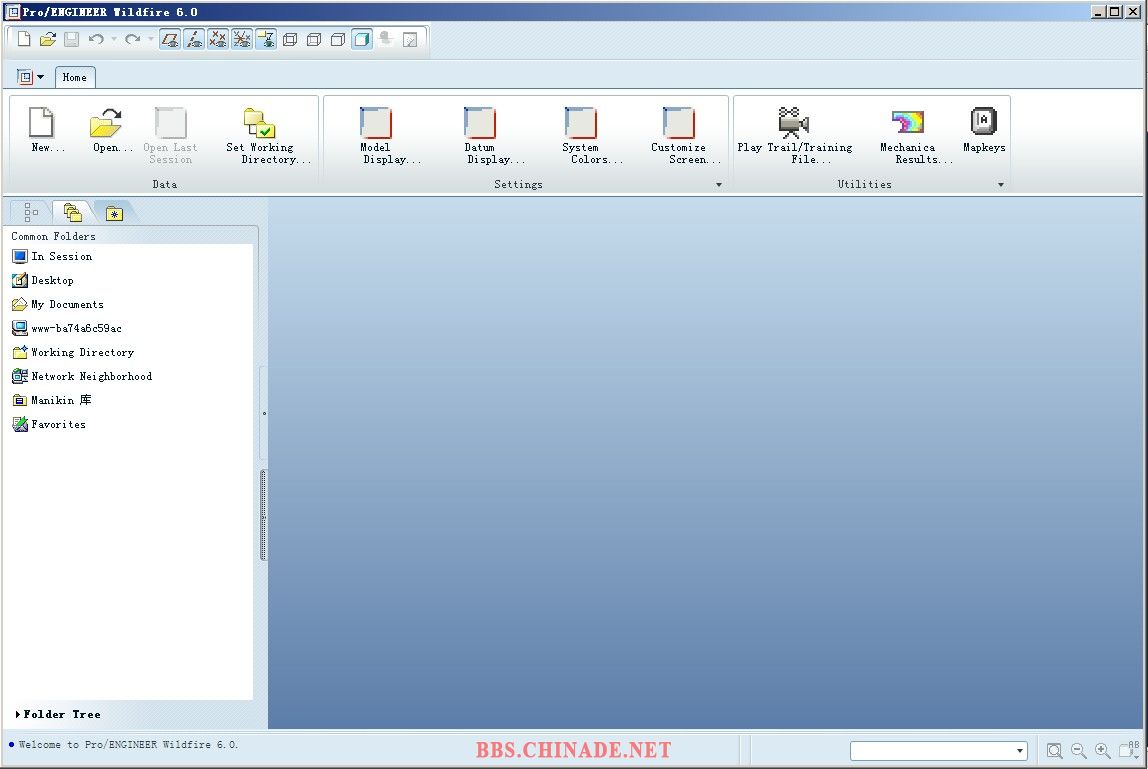
Task: Click Play Trail/Training File camera icon
Action: click(793, 122)
